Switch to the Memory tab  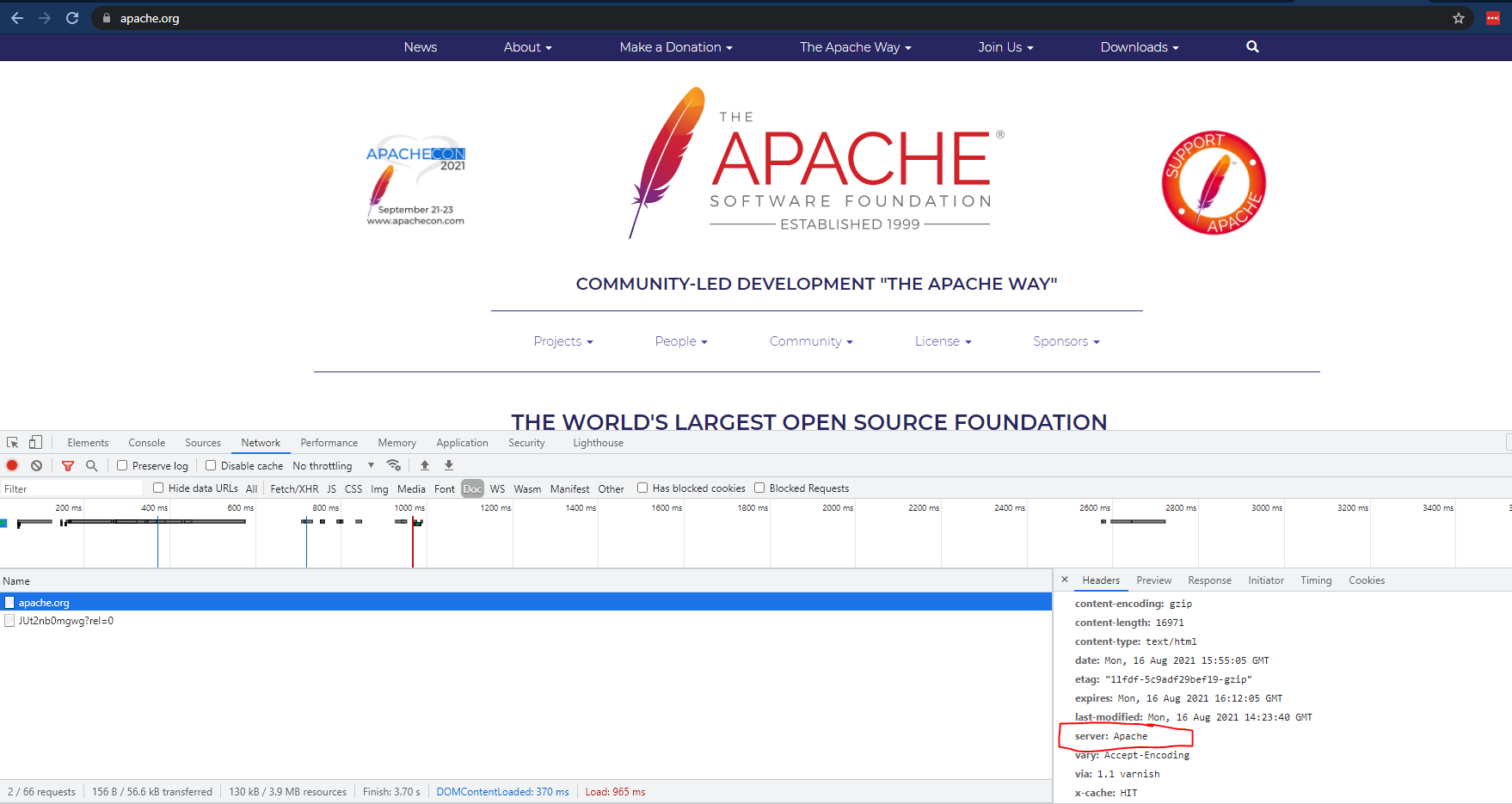click(397, 443)
